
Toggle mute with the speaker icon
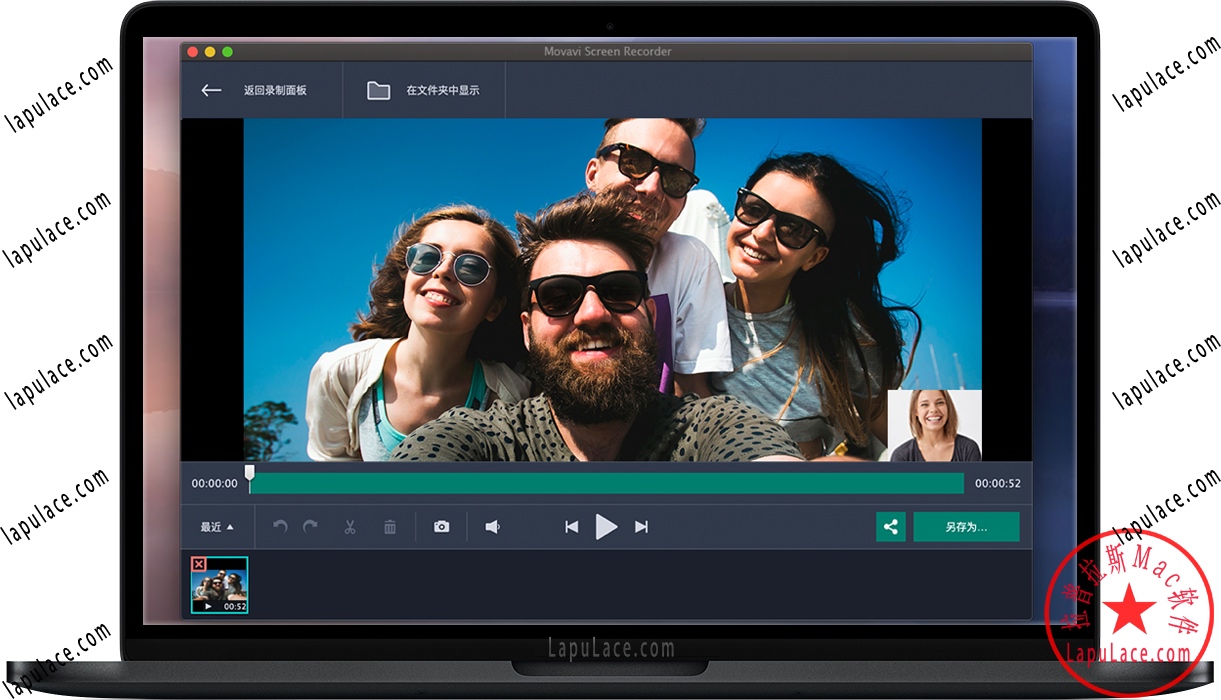[x=492, y=526]
